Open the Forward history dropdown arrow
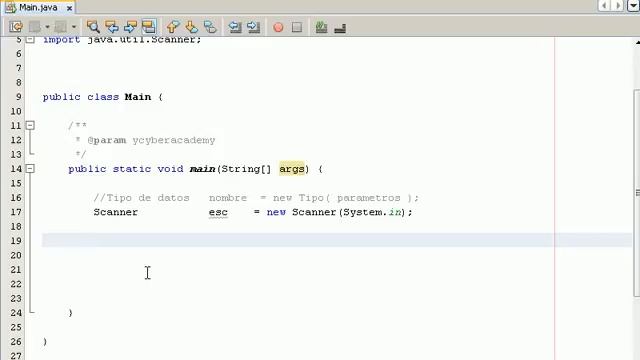 pos(74,27)
